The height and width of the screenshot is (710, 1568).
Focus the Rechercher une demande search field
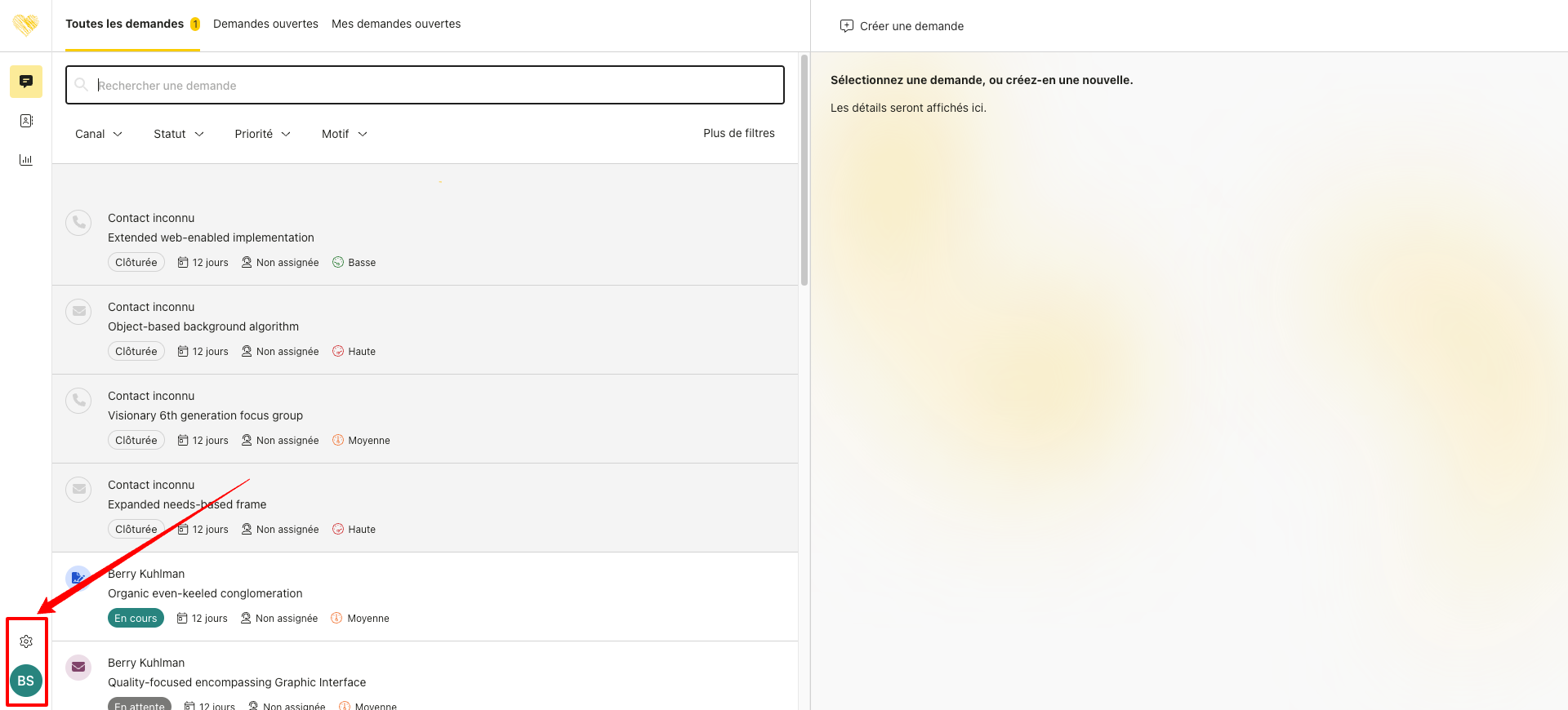coord(425,85)
